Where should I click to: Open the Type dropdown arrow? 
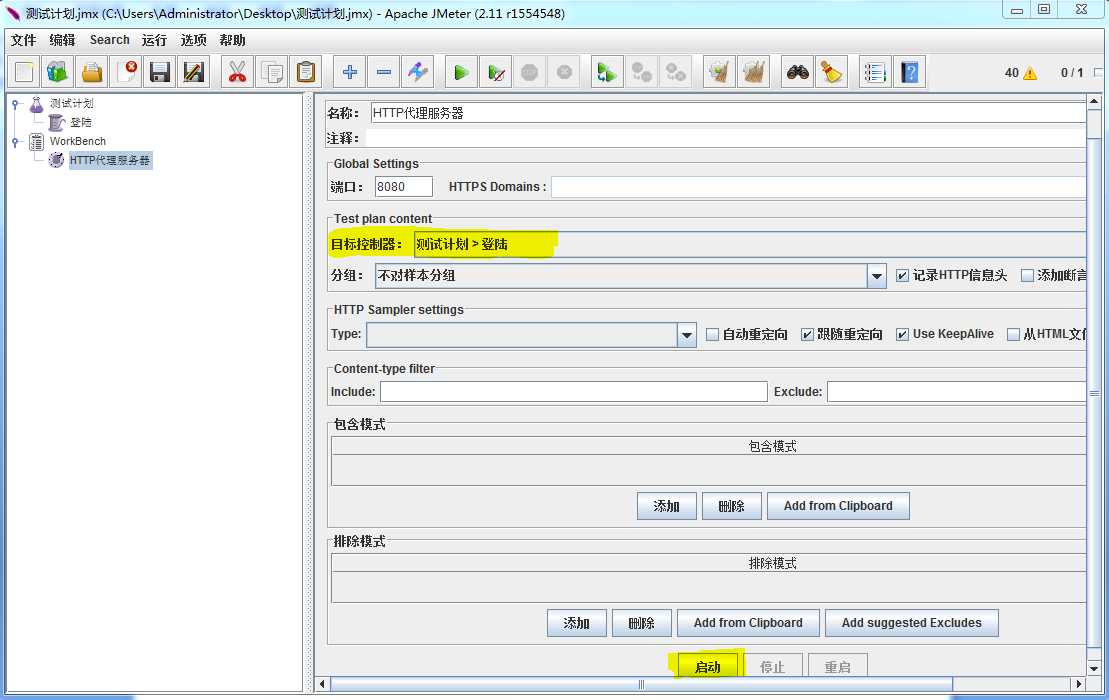[x=686, y=335]
